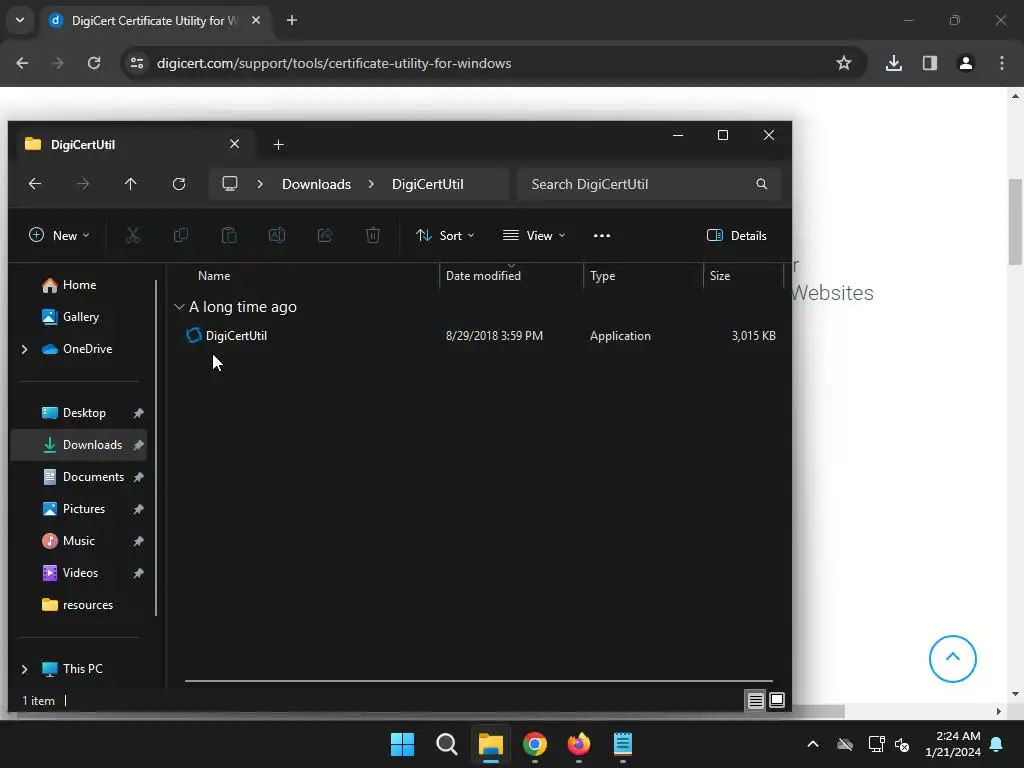Click the Share icon in Explorer toolbar

point(325,235)
